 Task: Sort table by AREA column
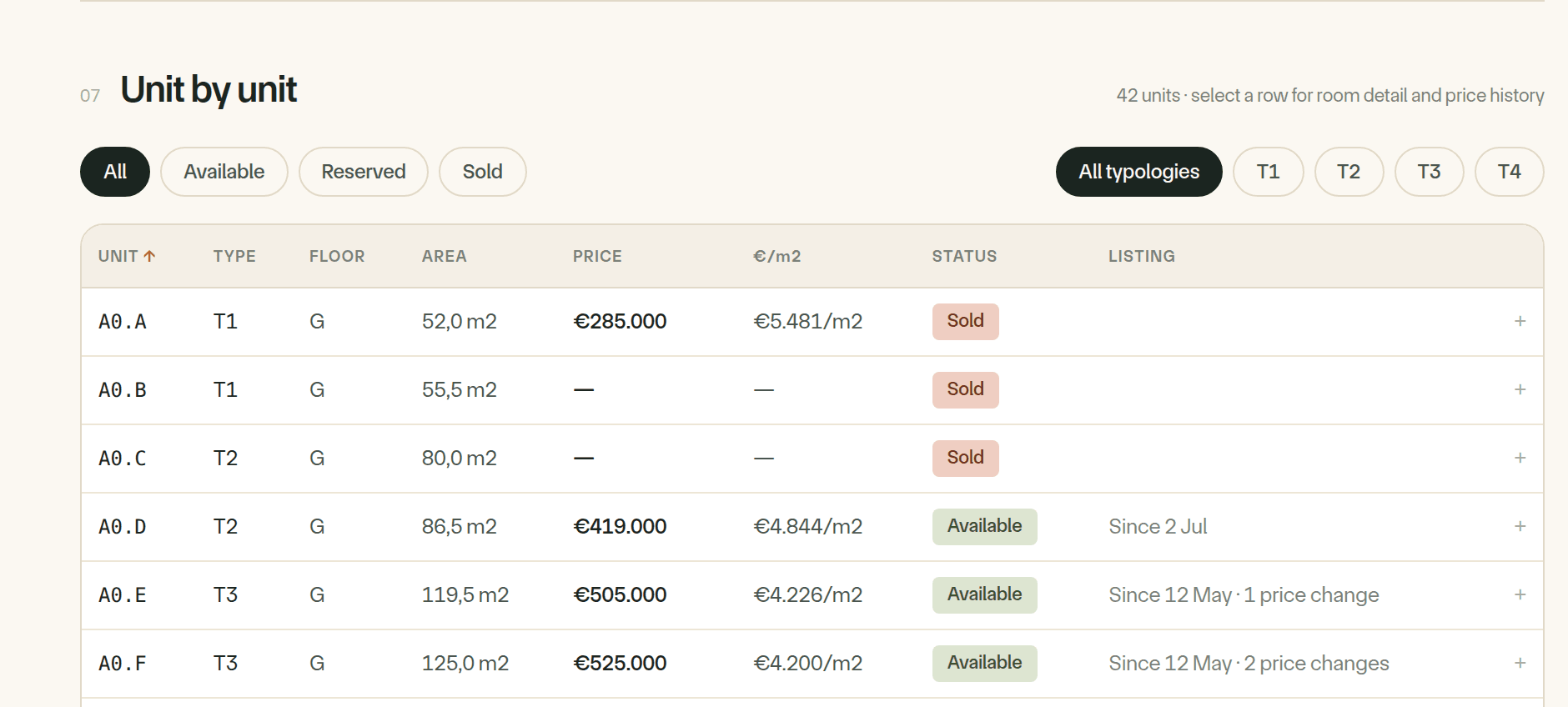pos(444,256)
